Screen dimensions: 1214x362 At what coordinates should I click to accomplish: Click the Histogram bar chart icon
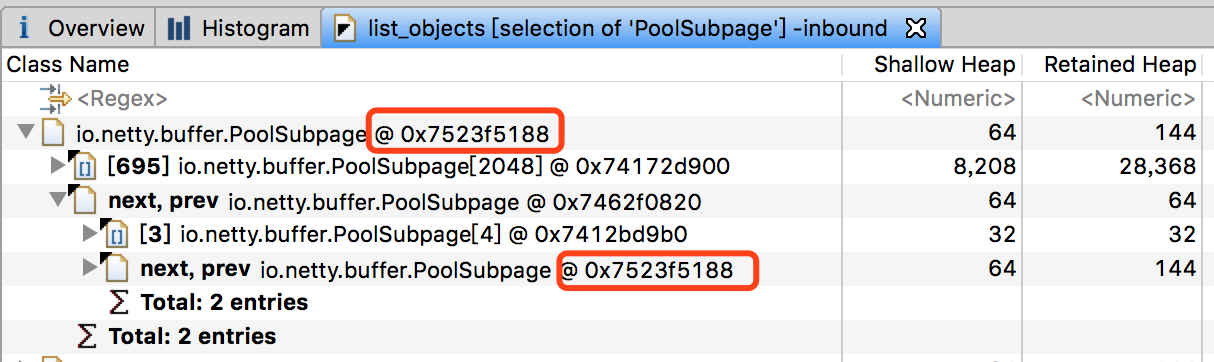(179, 27)
